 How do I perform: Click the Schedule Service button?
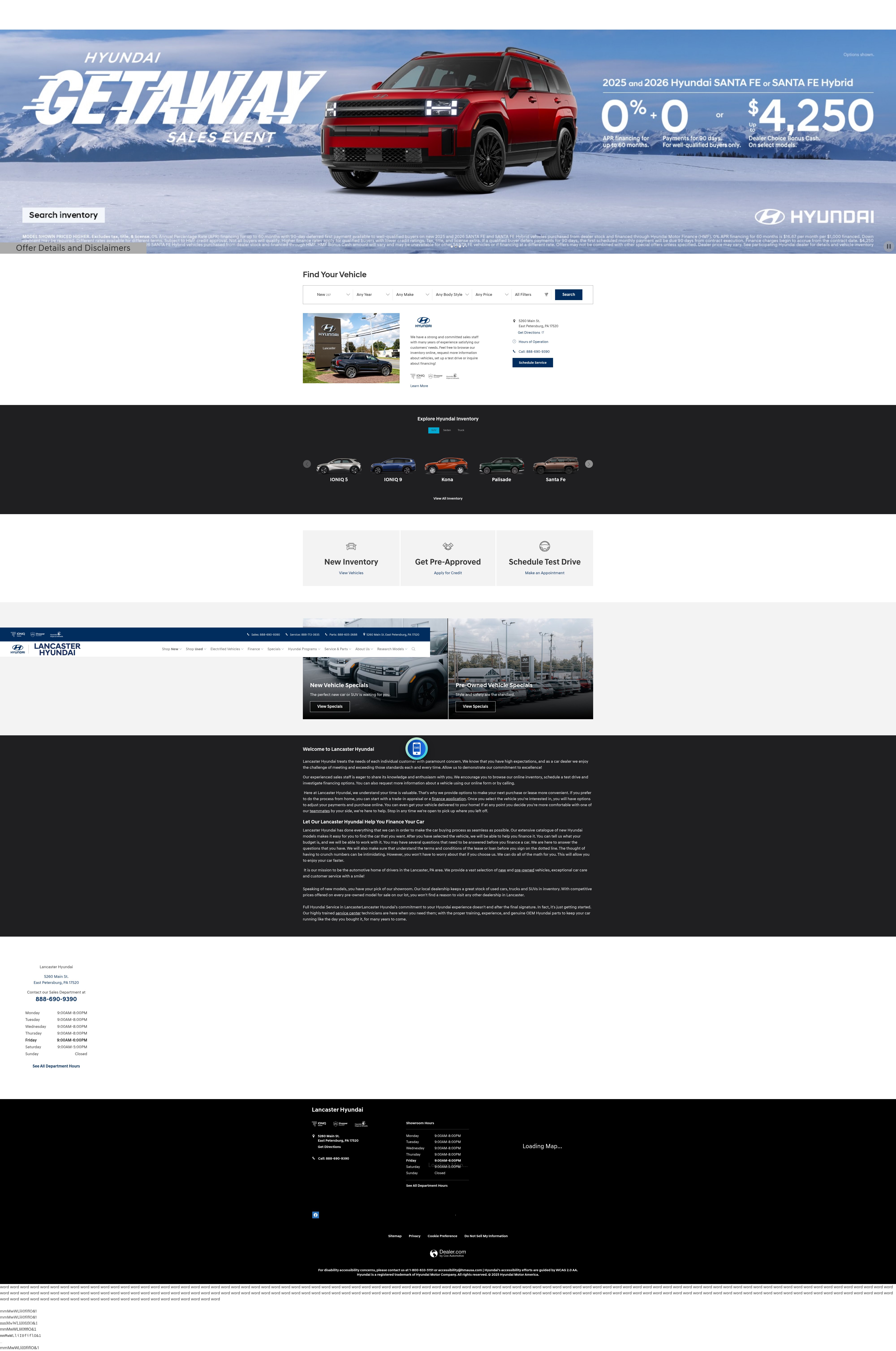pos(533,362)
